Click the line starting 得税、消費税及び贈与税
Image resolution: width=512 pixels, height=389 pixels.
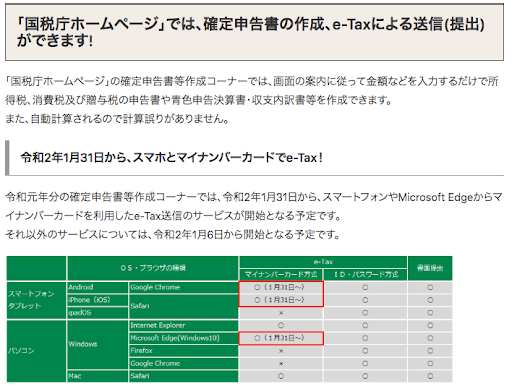click(199, 100)
